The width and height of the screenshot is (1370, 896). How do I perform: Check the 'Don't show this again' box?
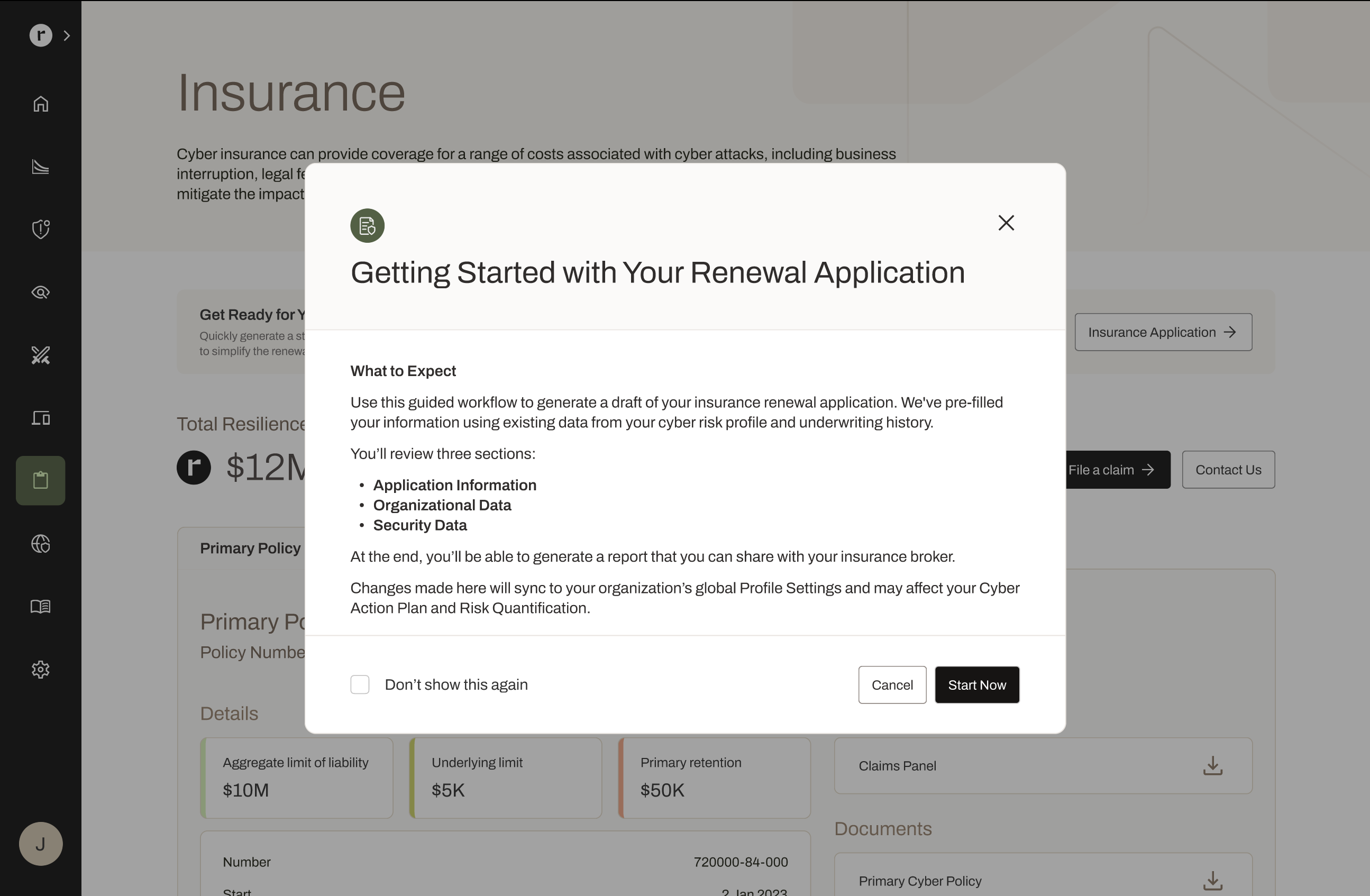click(x=360, y=685)
